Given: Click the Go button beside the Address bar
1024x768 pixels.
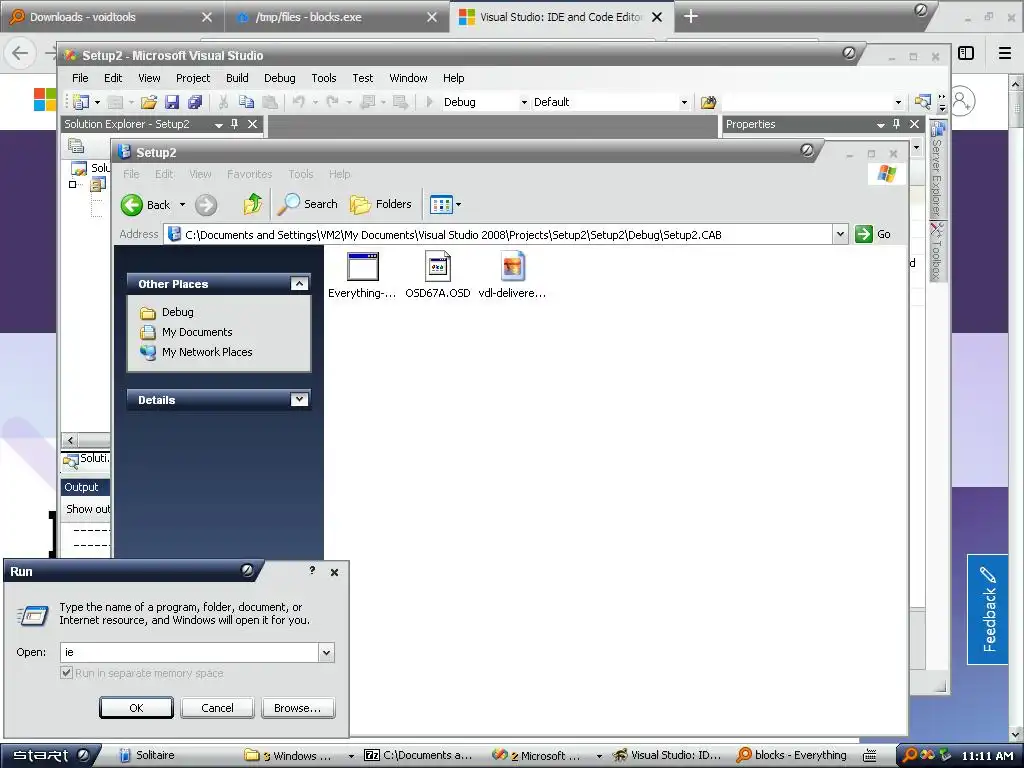Looking at the screenshot, I should 873,234.
